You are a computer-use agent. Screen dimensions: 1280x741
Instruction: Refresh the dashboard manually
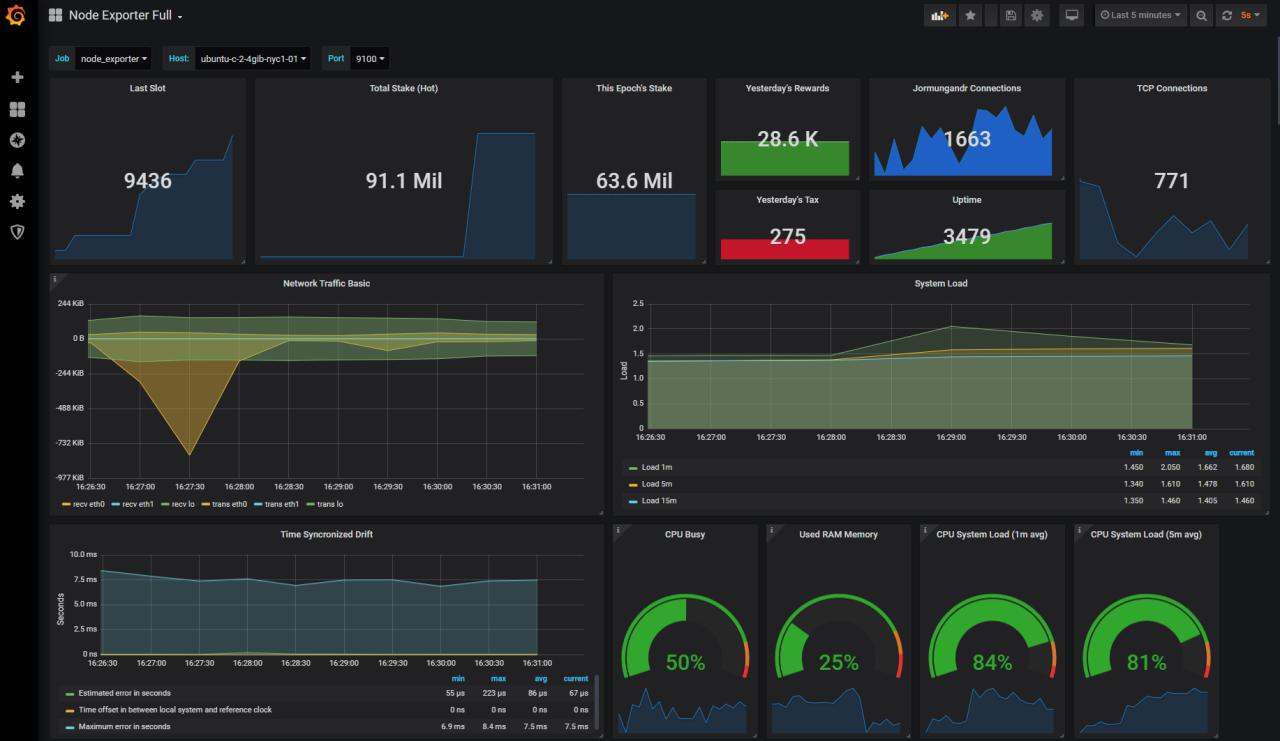click(x=1228, y=15)
